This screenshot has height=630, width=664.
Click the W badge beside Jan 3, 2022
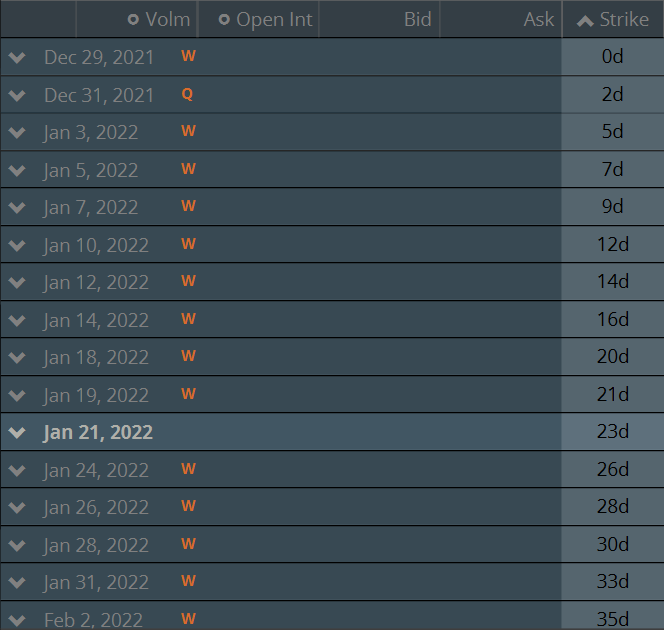tap(188, 132)
